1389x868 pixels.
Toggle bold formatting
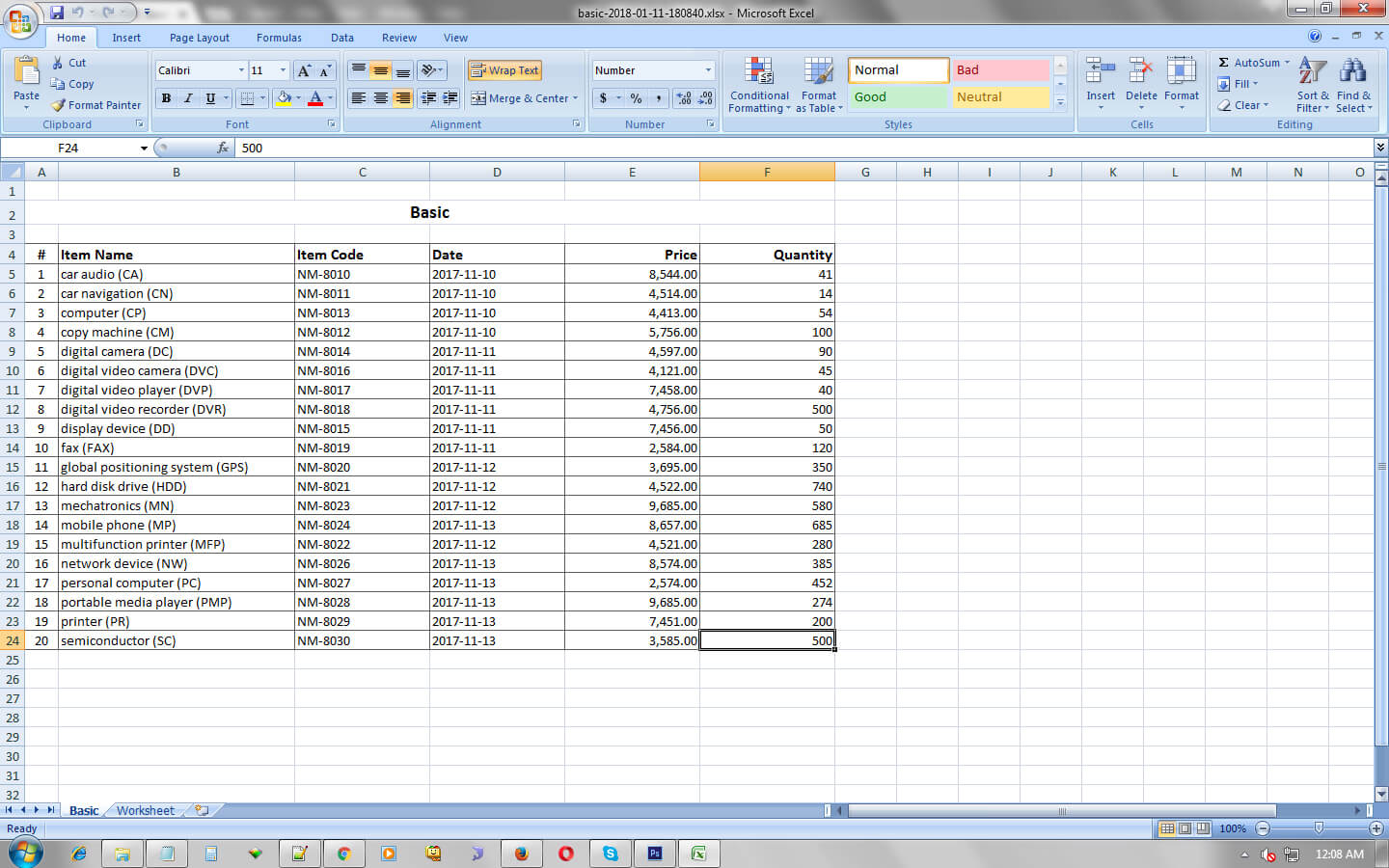(165, 98)
